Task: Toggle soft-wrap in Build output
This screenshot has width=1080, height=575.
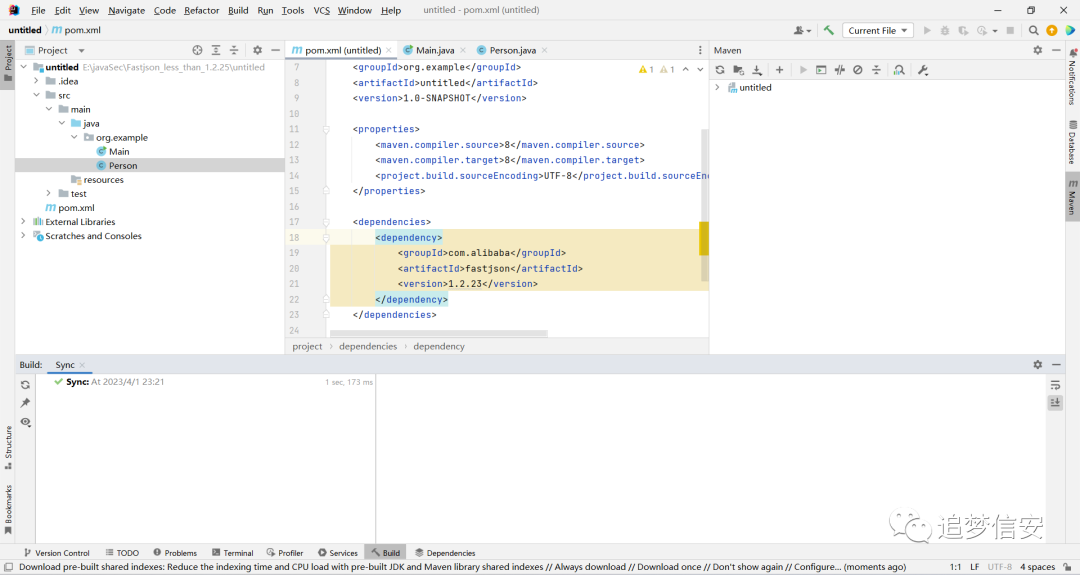Action: (x=1055, y=385)
